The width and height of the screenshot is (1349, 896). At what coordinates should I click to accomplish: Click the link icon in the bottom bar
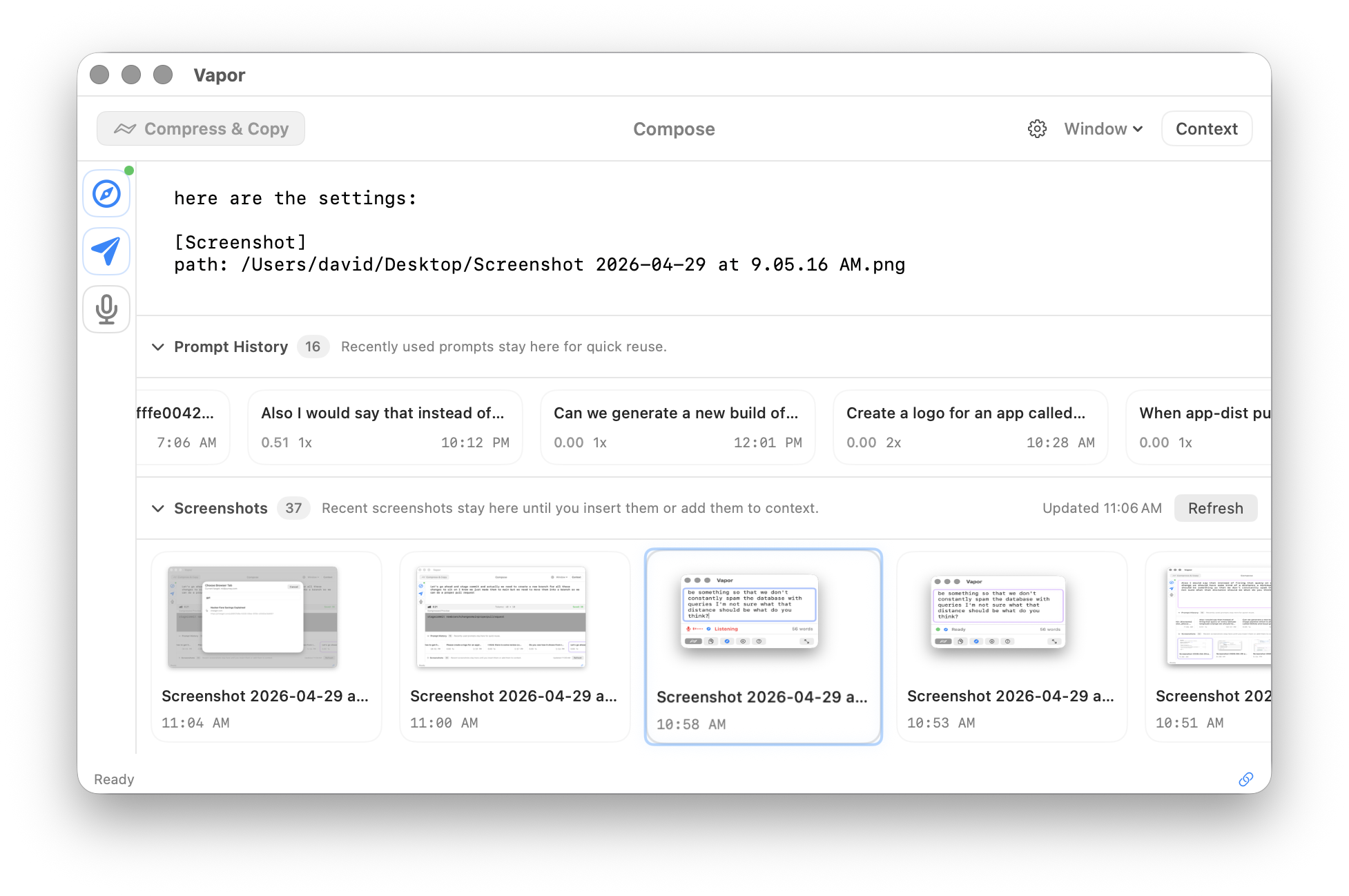click(x=1247, y=779)
